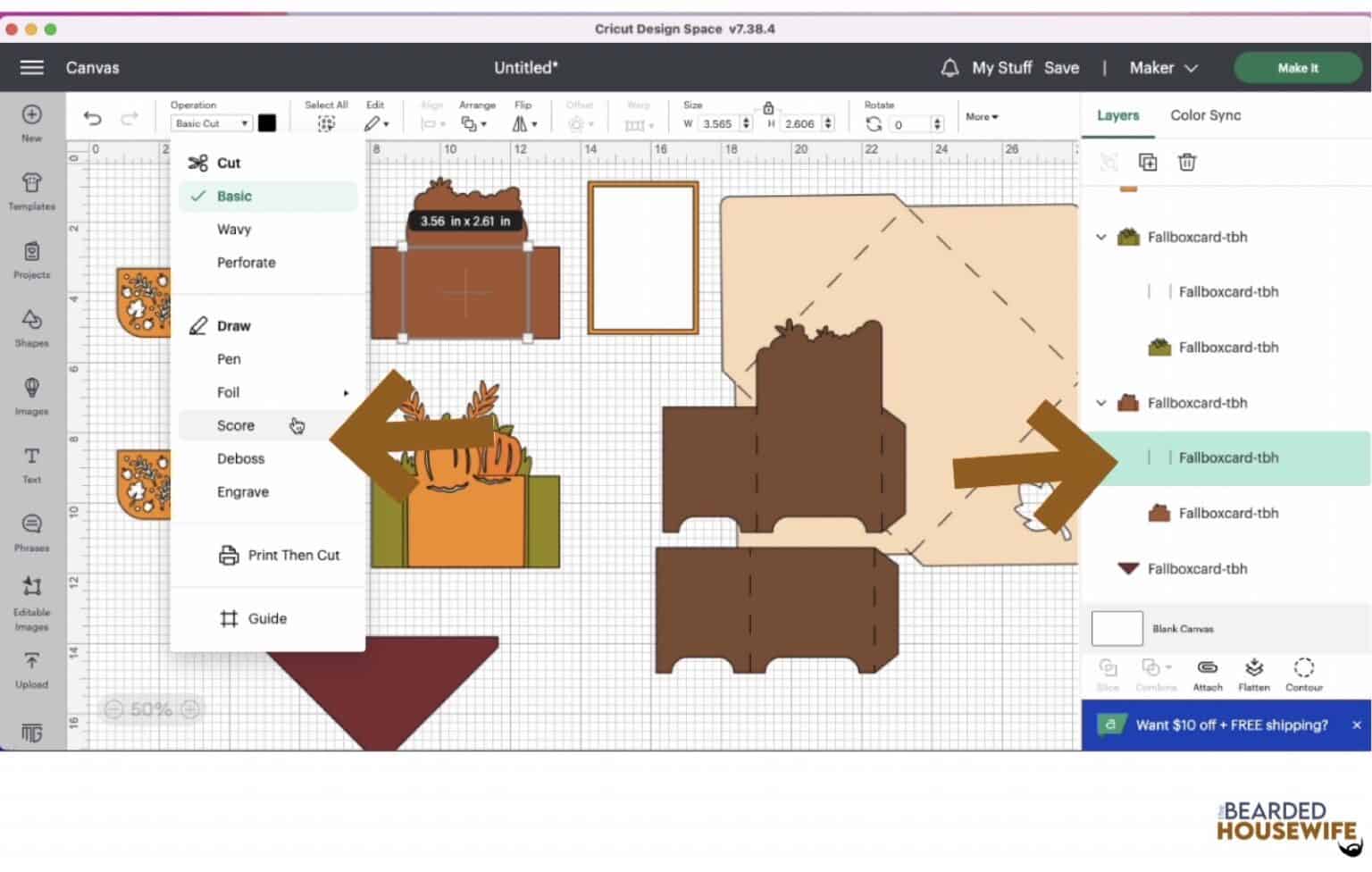Screen dimensions: 1372x872
Task: Open the Templates panel
Action: (31, 190)
